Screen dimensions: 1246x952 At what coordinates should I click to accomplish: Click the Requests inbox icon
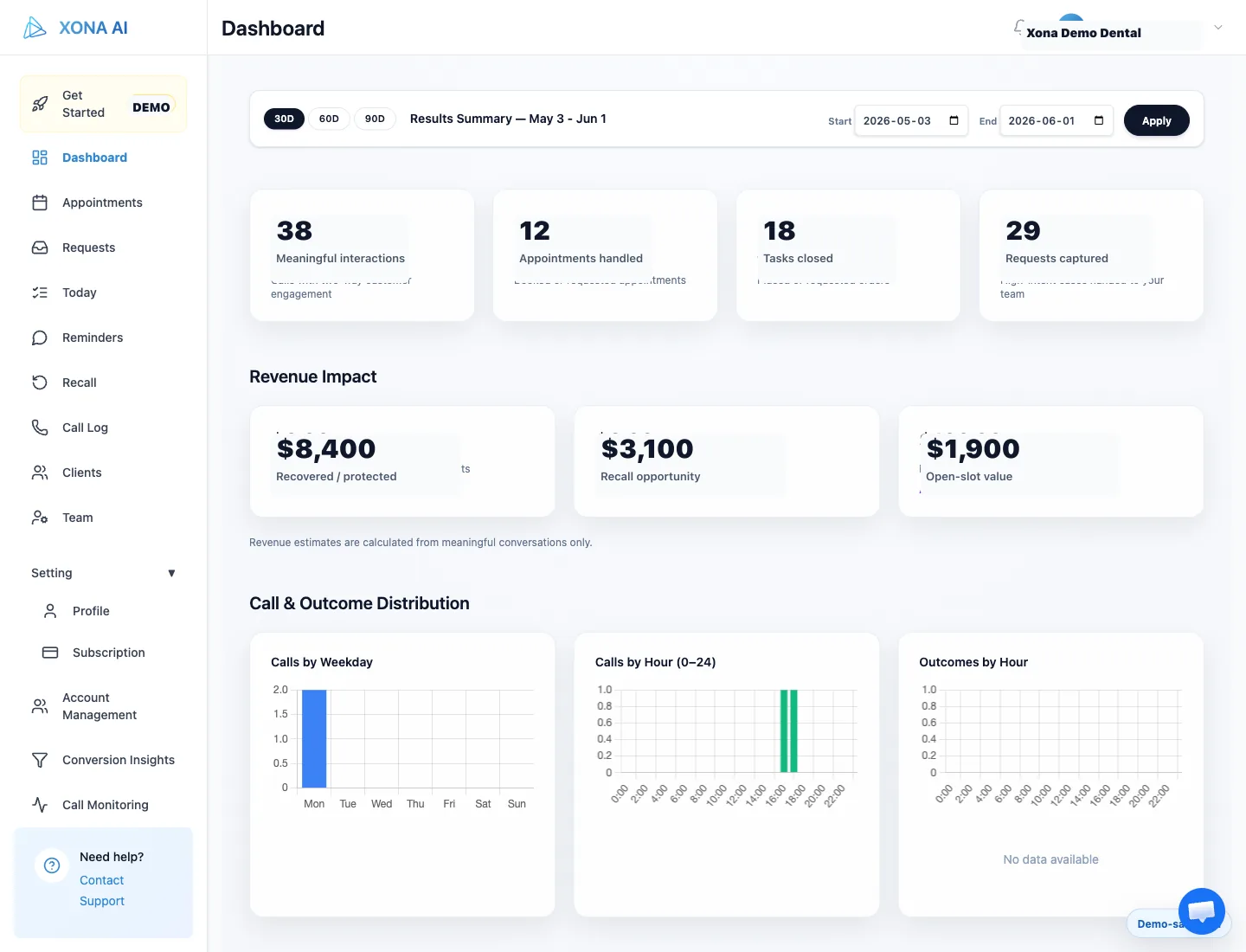pos(40,248)
